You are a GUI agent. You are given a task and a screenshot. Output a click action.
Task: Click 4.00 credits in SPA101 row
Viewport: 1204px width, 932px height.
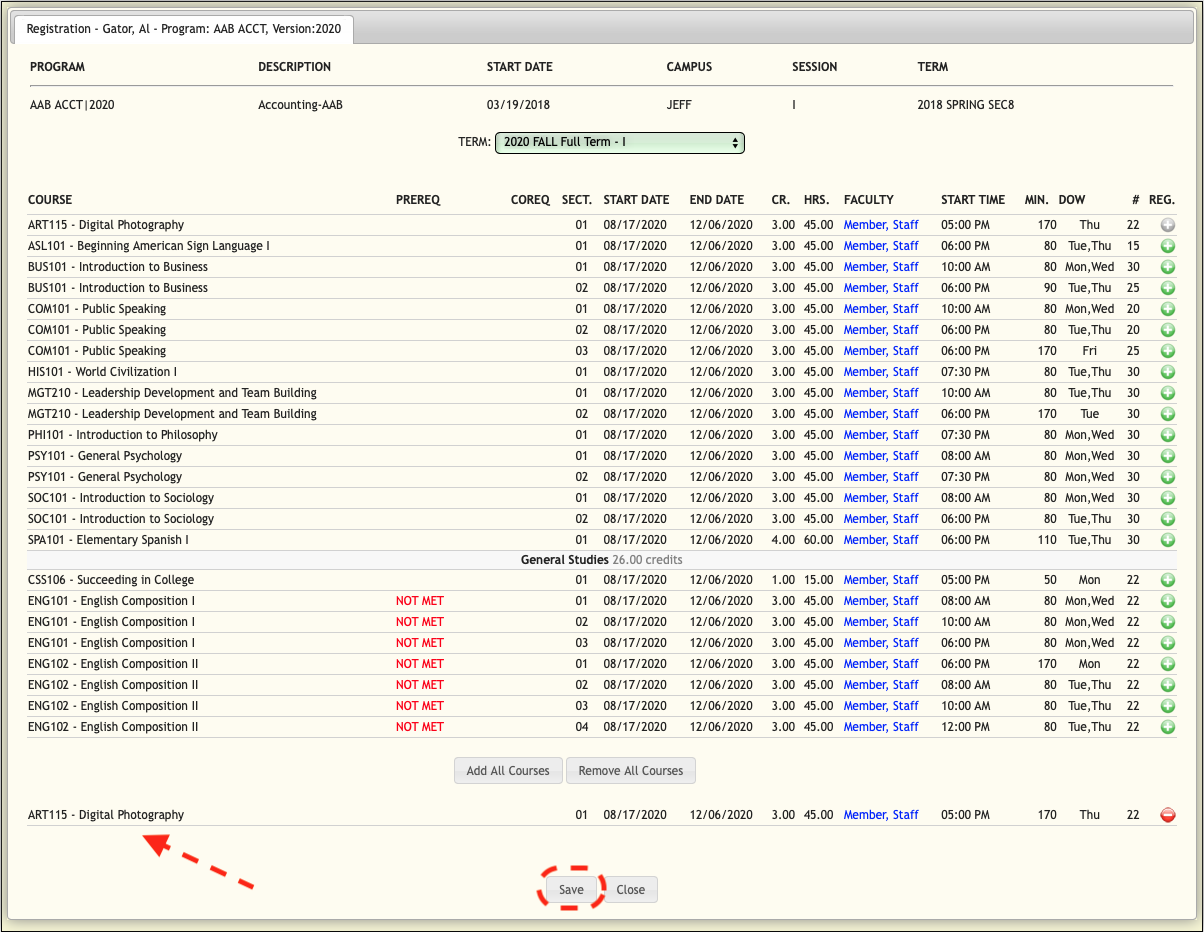click(783, 540)
